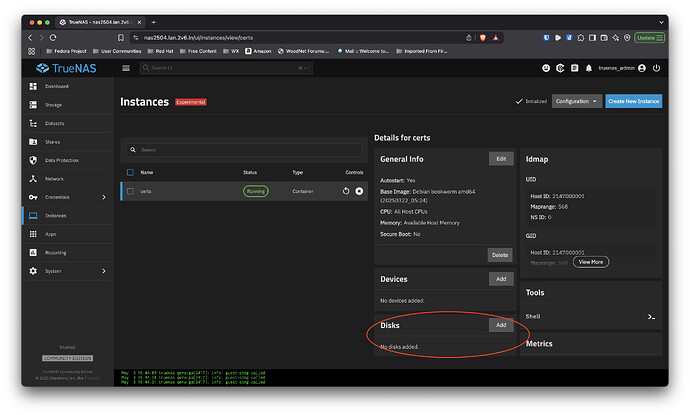Image resolution: width=690 pixels, height=415 pixels.
Task: Open the Shares sidebar icon
Action: tap(33, 142)
